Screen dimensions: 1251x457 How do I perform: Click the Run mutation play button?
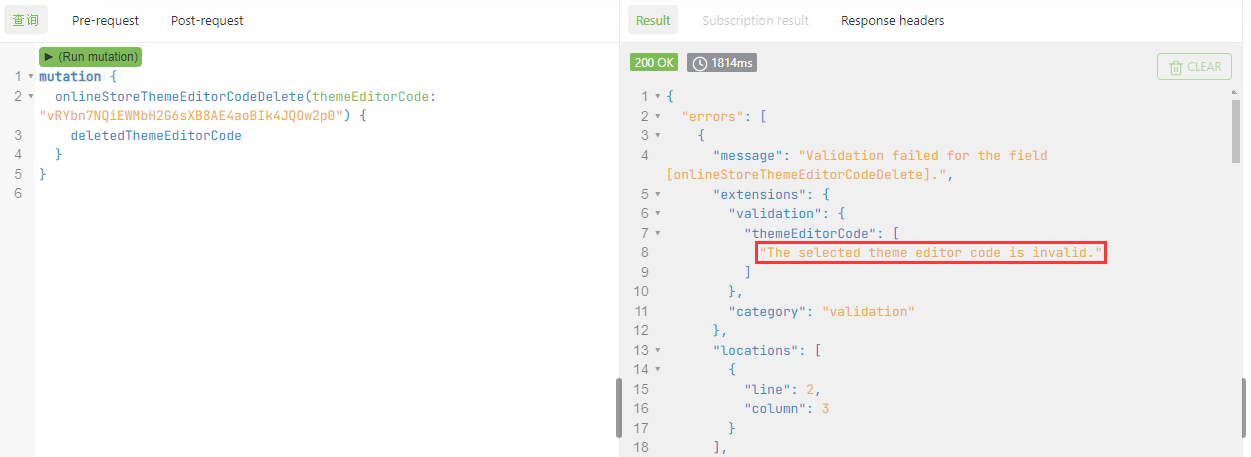(x=90, y=57)
